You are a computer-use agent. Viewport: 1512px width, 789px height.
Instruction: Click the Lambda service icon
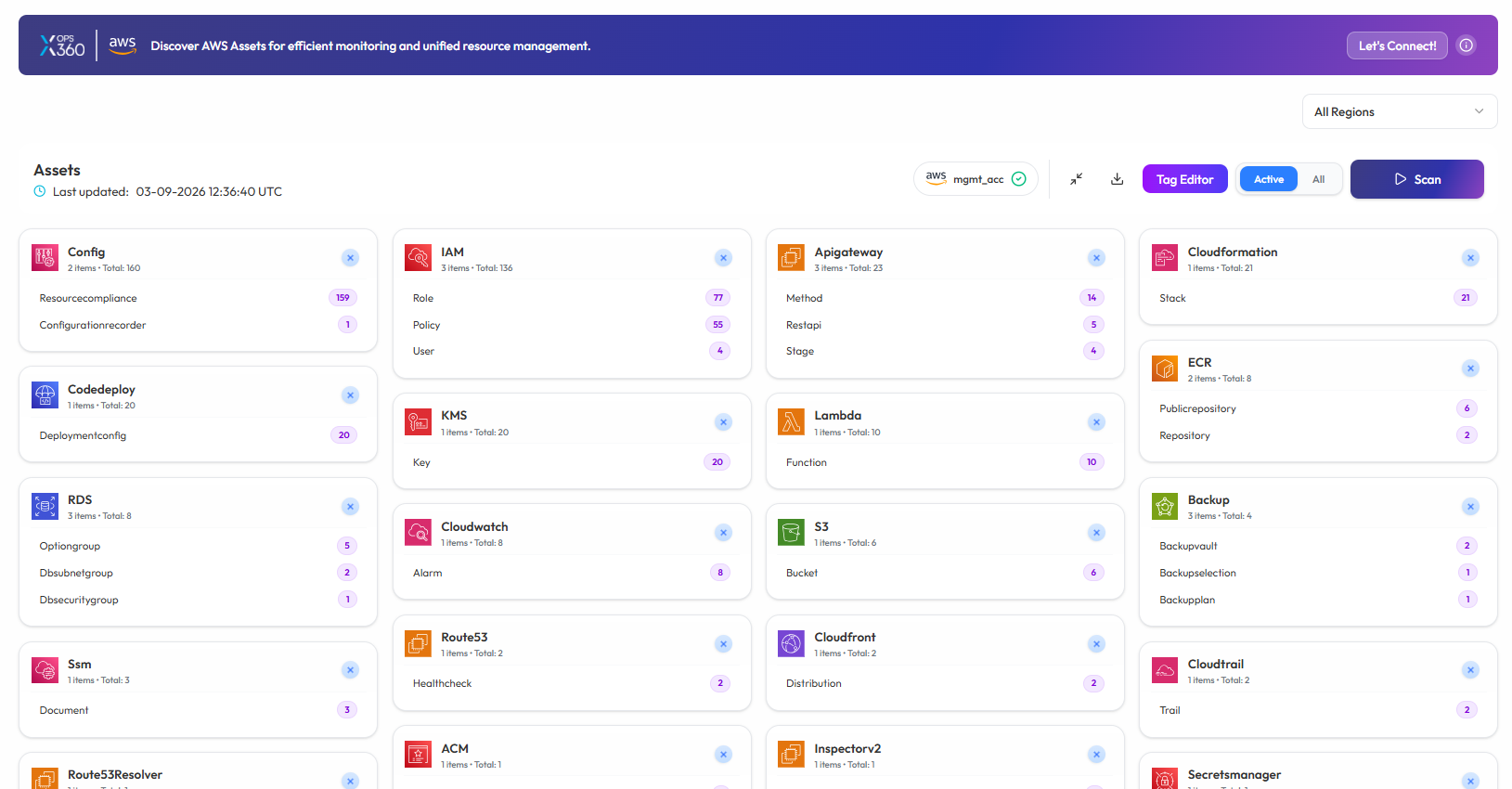click(791, 422)
